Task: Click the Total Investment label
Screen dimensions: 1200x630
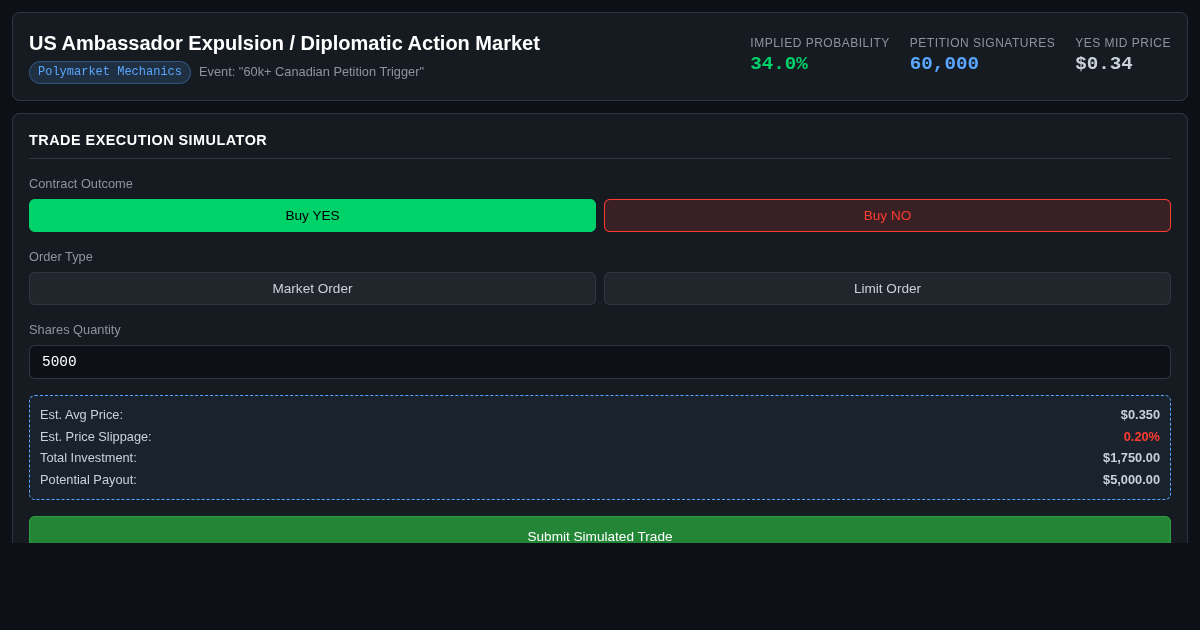Action: pyautogui.click(x=88, y=457)
